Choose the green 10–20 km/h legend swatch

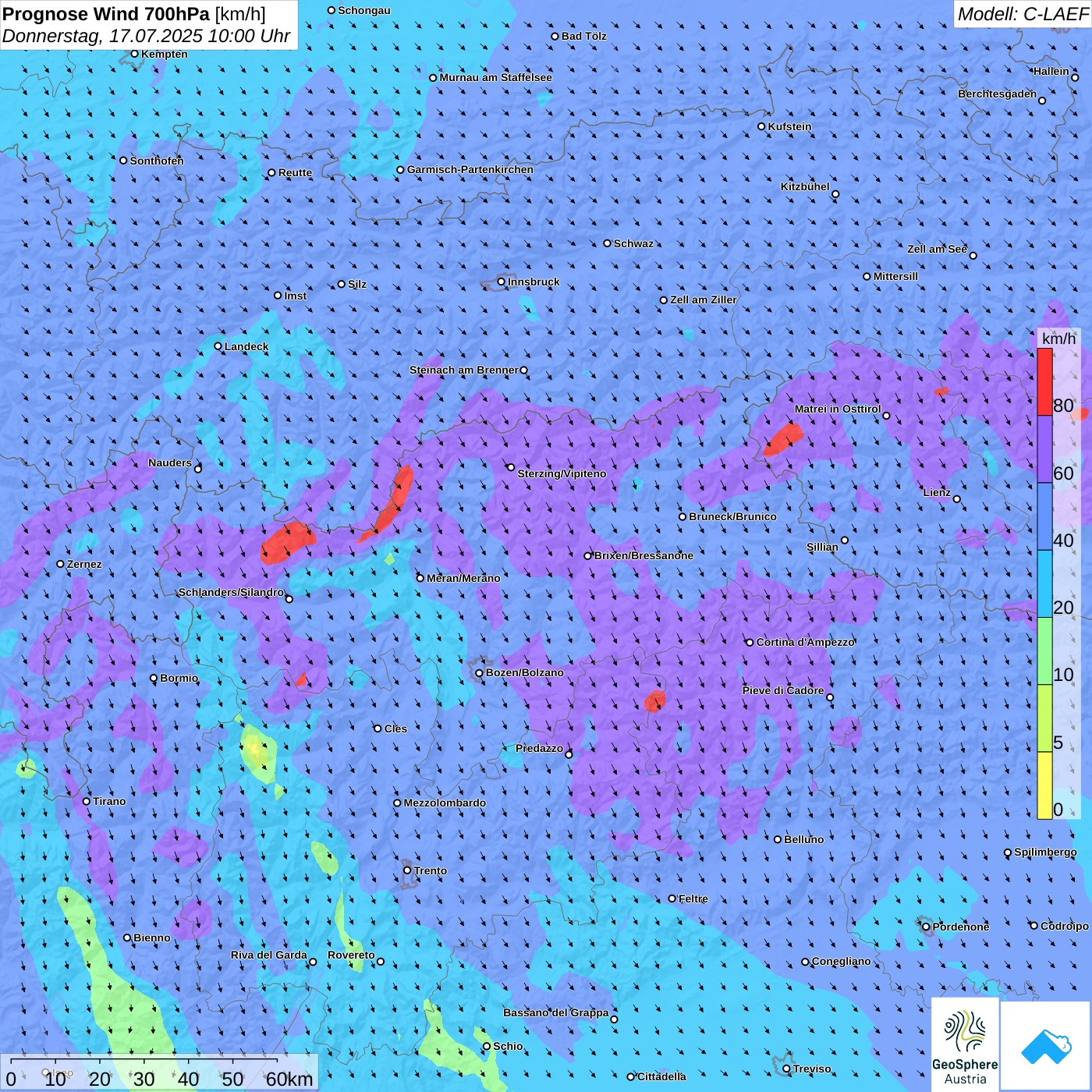[1044, 651]
